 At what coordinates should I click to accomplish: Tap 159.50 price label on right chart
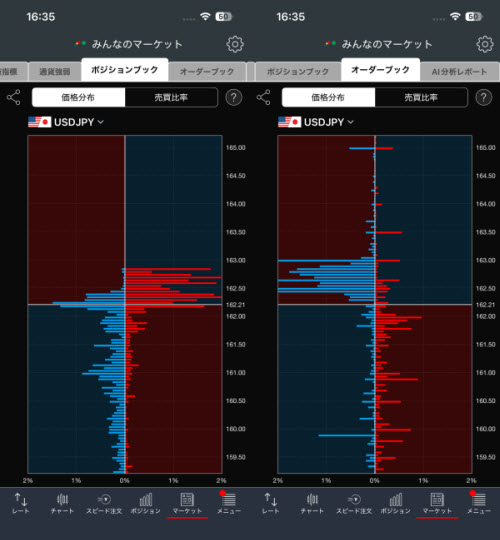(486, 457)
